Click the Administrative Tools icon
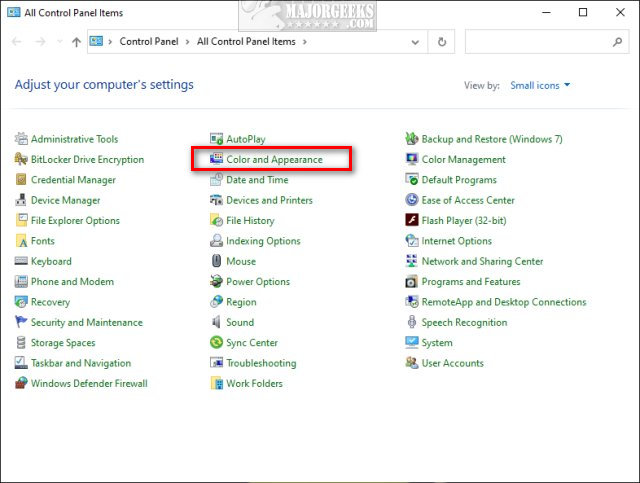This screenshot has height=483, width=640. tap(21, 139)
